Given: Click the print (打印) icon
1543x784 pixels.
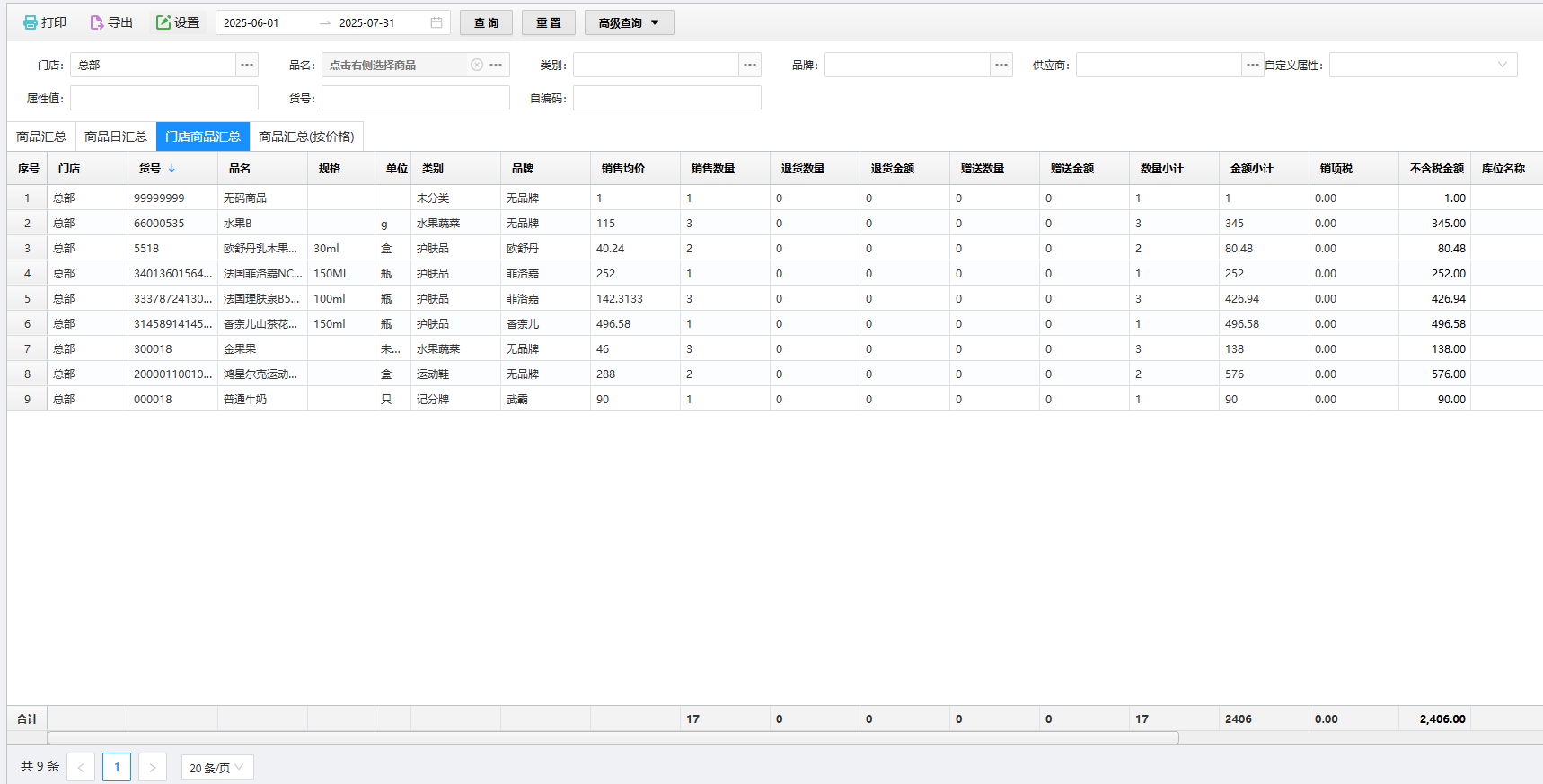Looking at the screenshot, I should pos(30,22).
